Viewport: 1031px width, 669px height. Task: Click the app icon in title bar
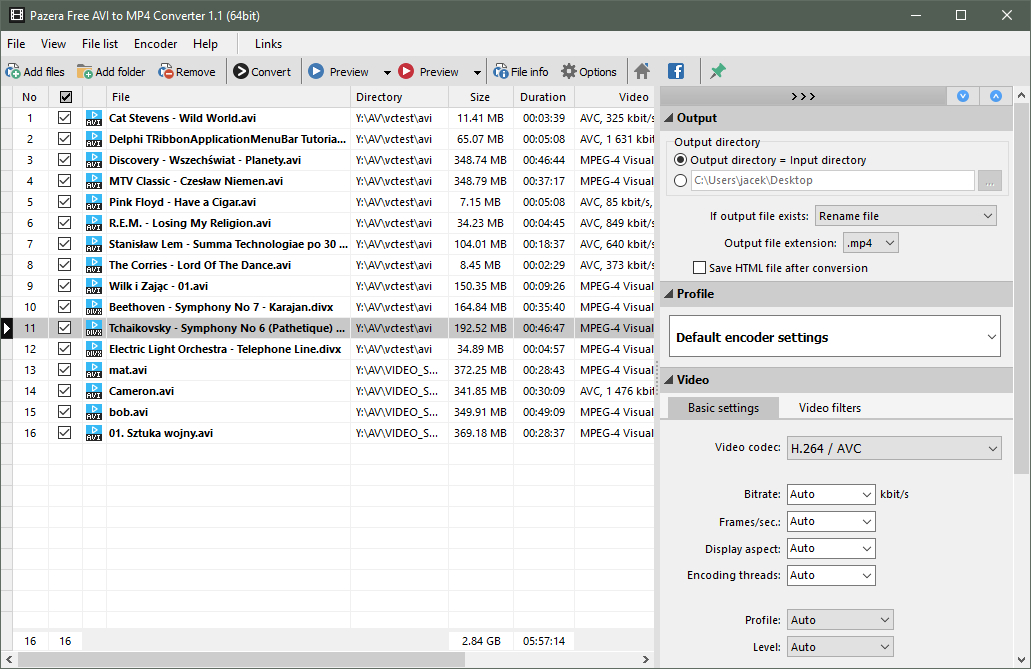[x=16, y=15]
